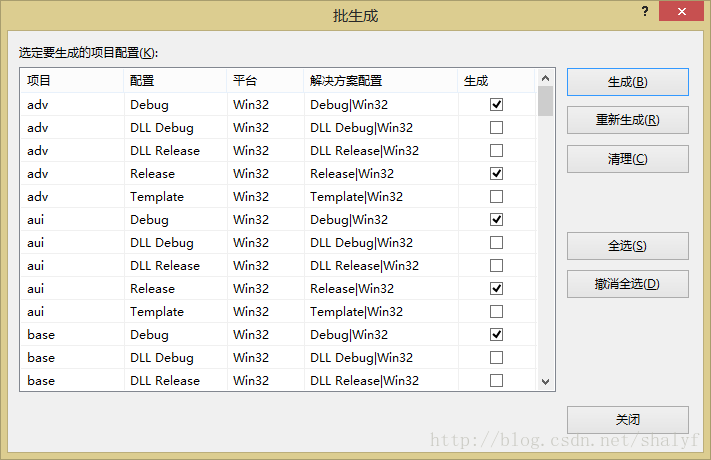Click the 重新生成(R) rebuild button
The width and height of the screenshot is (711, 460).
click(x=628, y=120)
